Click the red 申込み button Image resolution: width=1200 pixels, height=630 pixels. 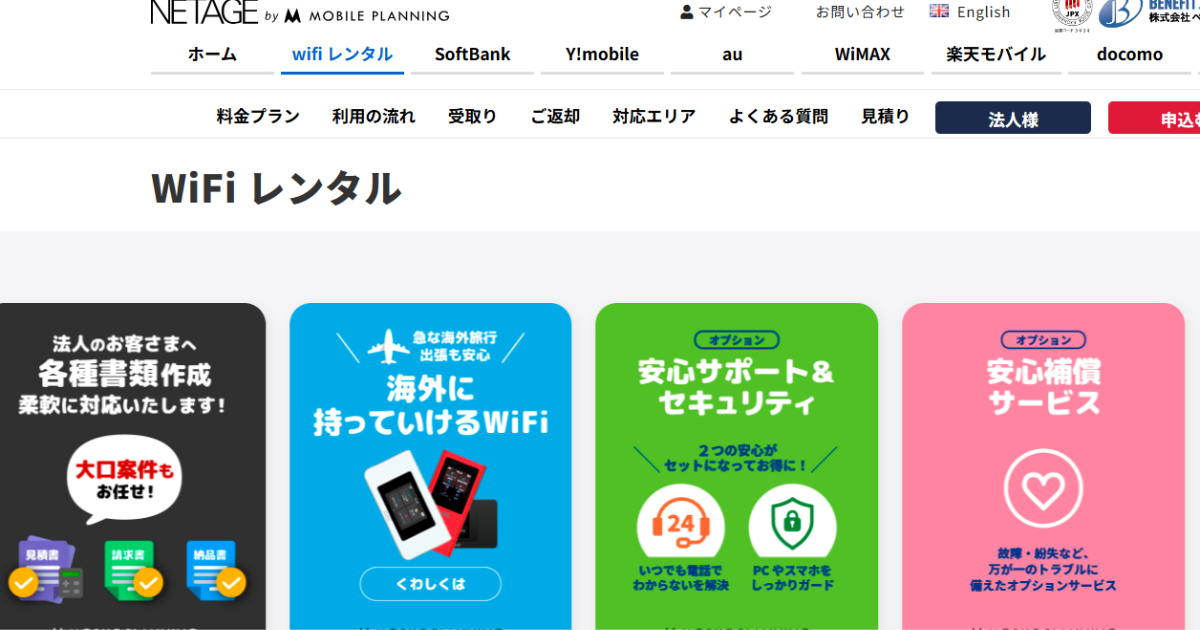point(1154,118)
